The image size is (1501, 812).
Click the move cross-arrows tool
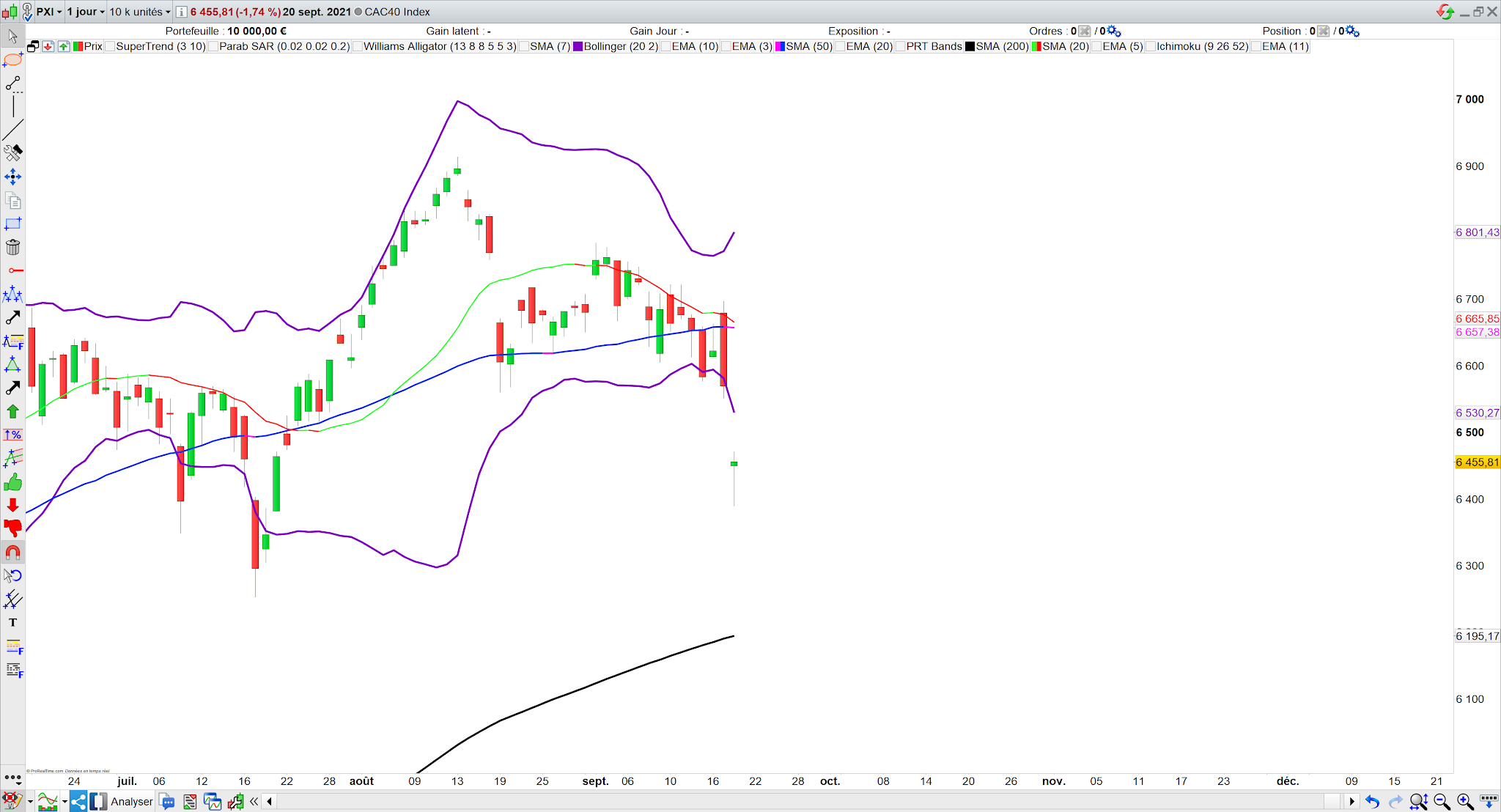[x=12, y=177]
